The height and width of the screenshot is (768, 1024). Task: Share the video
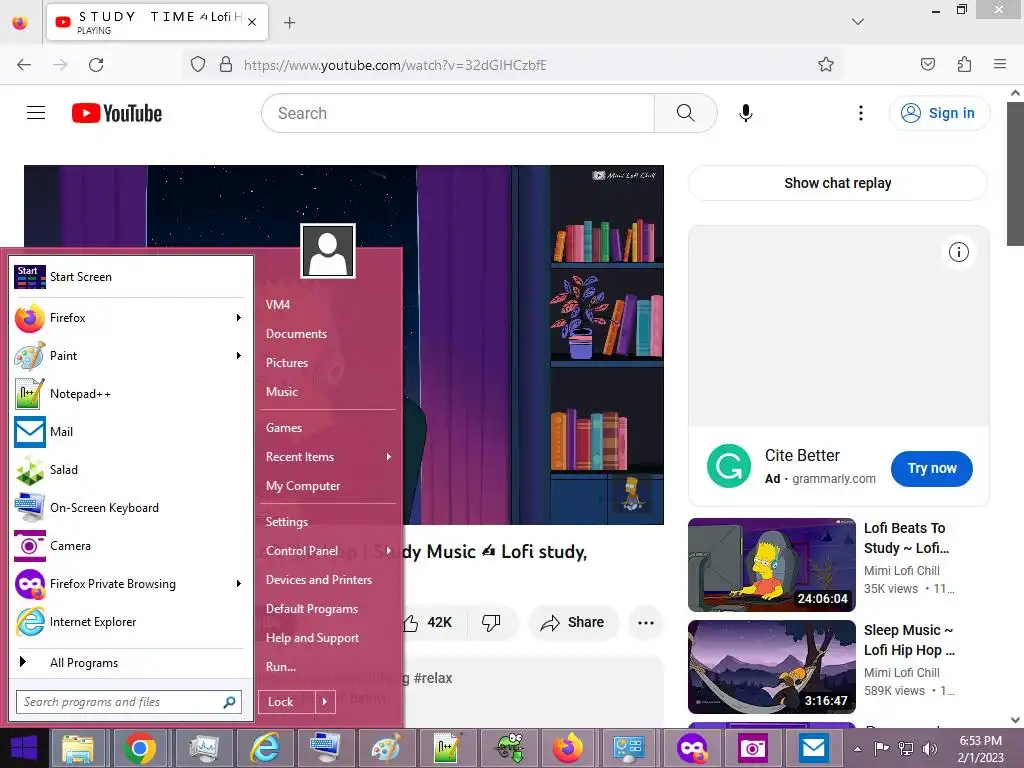pos(573,622)
